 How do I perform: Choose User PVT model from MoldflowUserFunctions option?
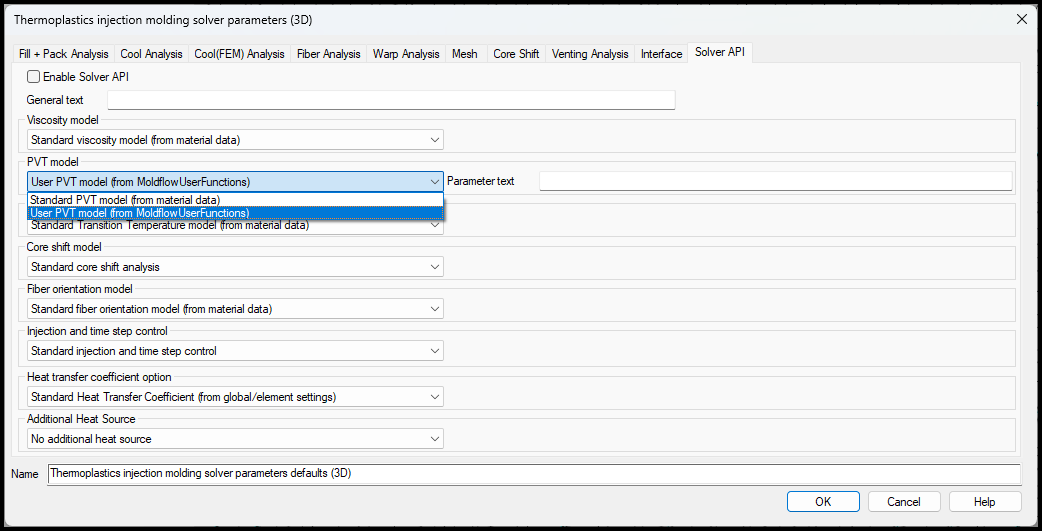[235, 213]
